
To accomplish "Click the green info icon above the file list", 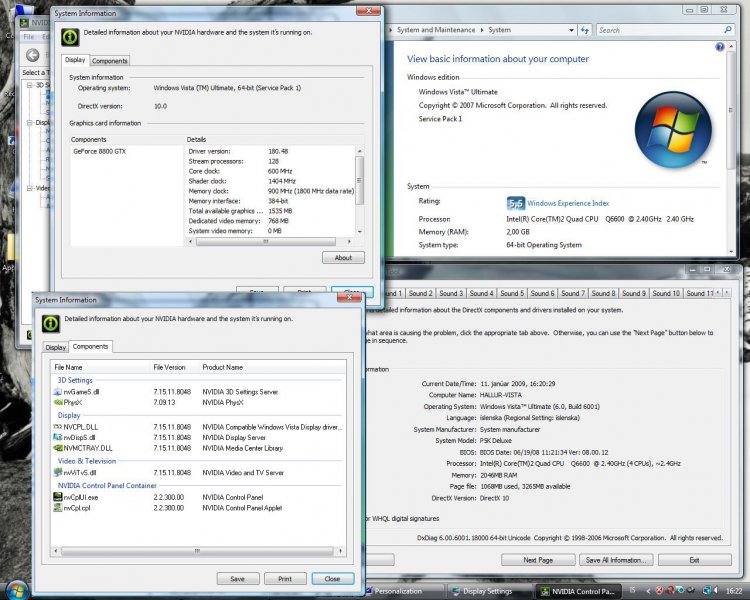I will pos(51,323).
